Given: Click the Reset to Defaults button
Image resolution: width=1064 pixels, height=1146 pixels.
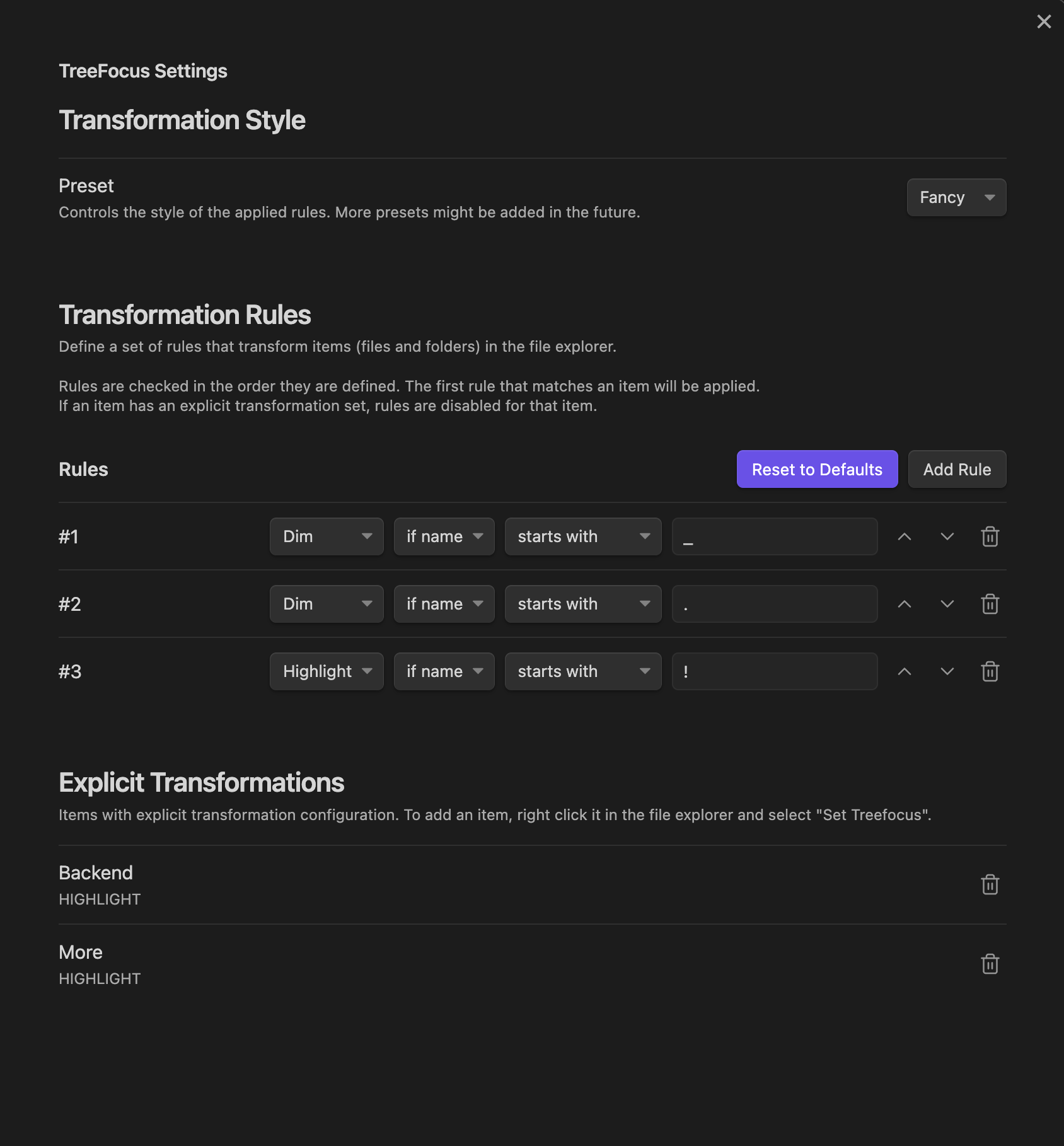Looking at the screenshot, I should tap(817, 469).
